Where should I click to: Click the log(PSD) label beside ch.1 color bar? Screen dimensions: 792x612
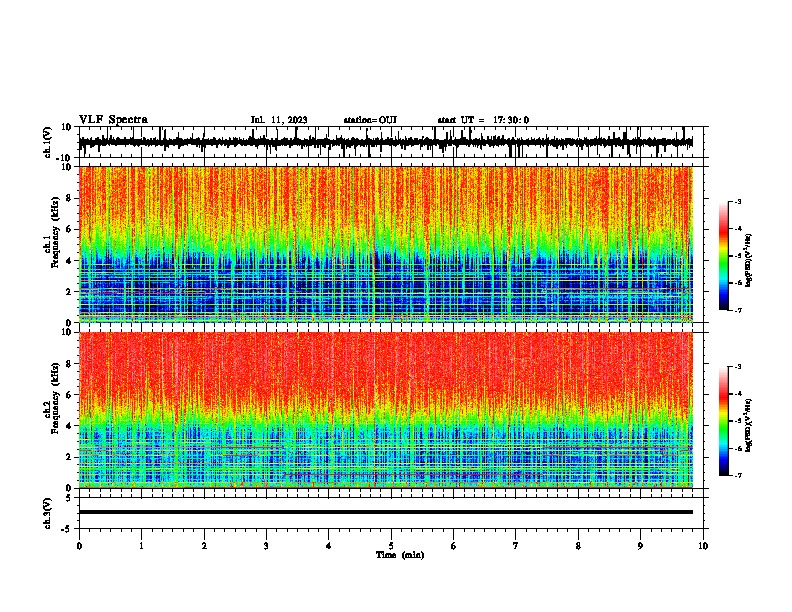point(749,260)
